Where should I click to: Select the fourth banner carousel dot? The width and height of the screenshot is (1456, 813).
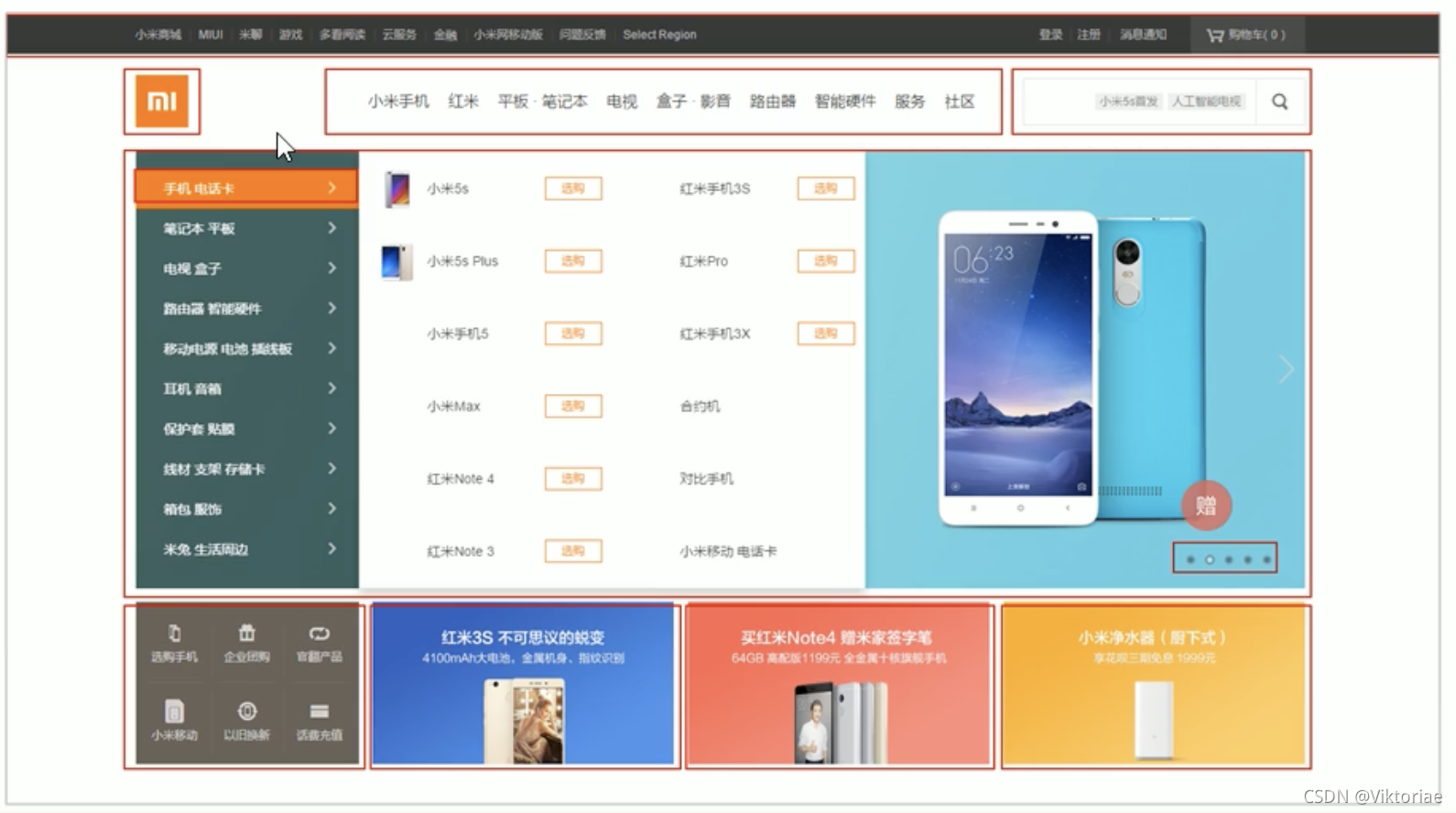tap(1248, 559)
